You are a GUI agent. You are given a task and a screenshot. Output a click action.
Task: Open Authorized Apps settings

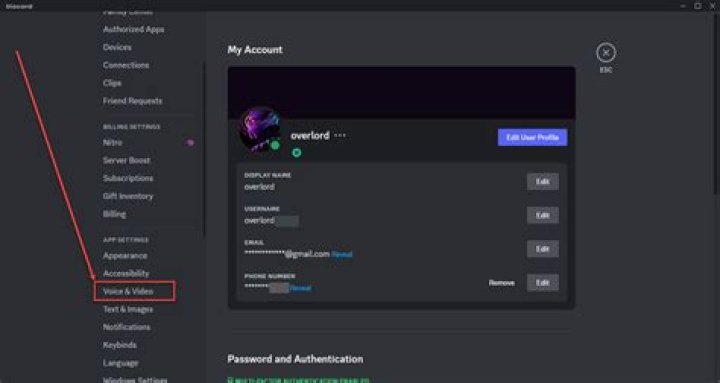point(134,29)
